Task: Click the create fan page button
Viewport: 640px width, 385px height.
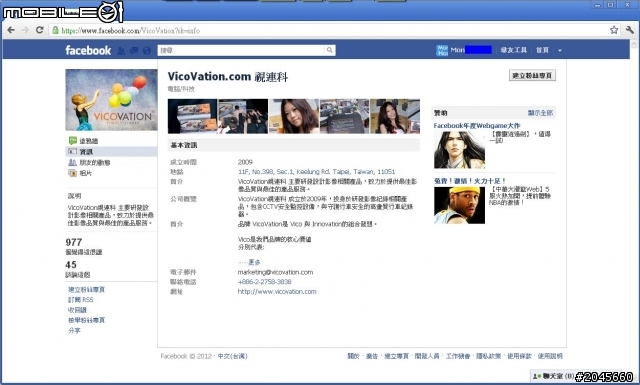Action: tap(532, 76)
